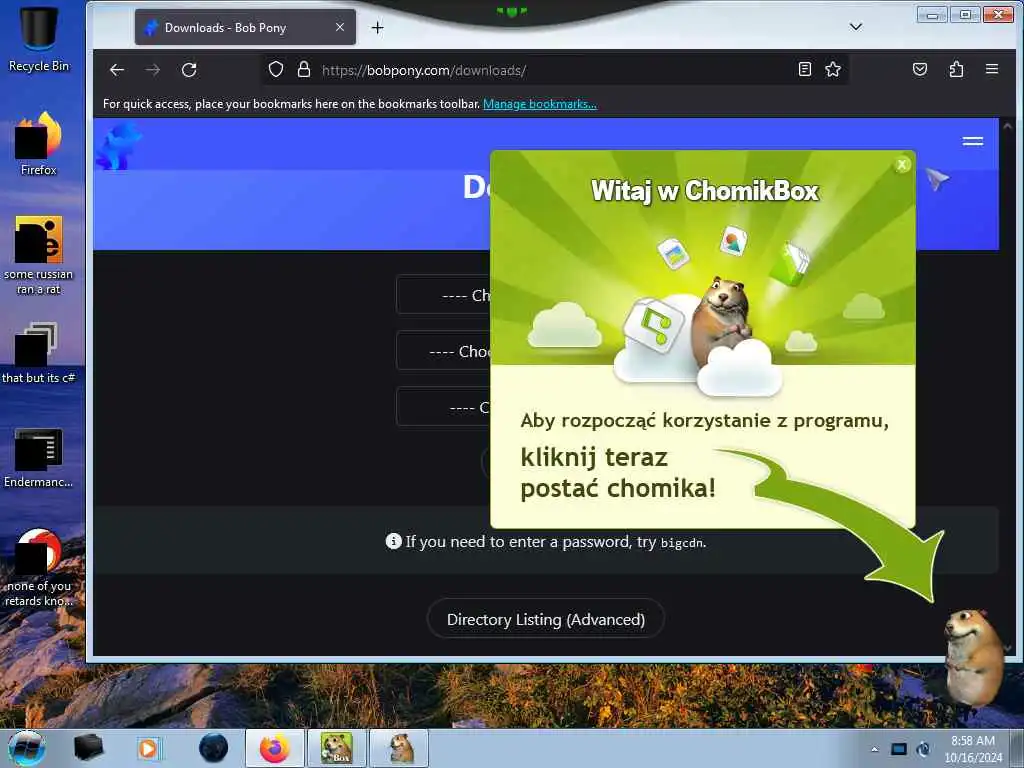This screenshot has width=1024, height=768.
Task: Click the network tray icon
Action: pos(899,749)
